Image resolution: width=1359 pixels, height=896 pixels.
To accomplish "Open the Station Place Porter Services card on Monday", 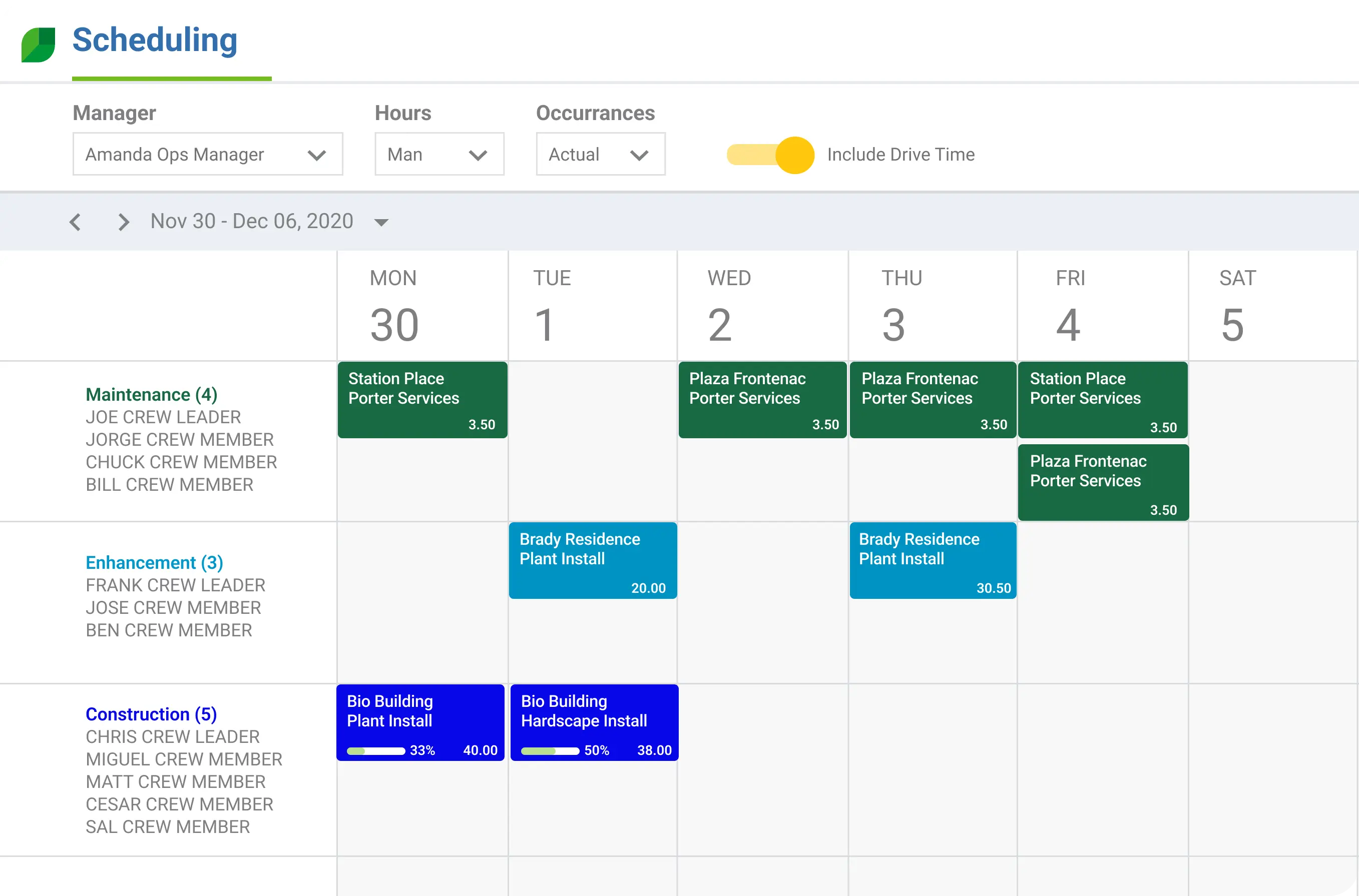I will [x=422, y=399].
